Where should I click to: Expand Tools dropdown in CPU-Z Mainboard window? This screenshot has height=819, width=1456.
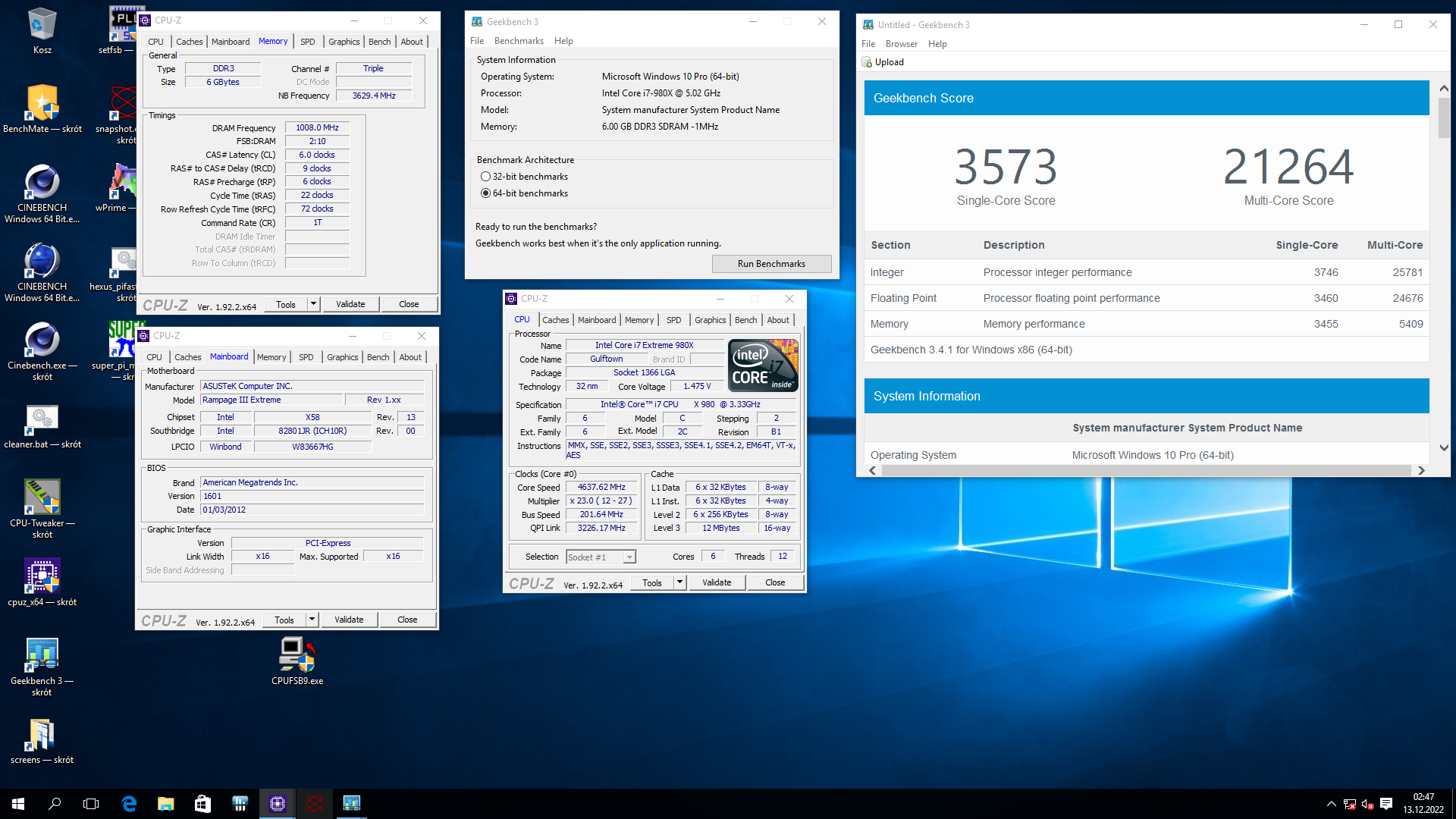click(x=312, y=620)
